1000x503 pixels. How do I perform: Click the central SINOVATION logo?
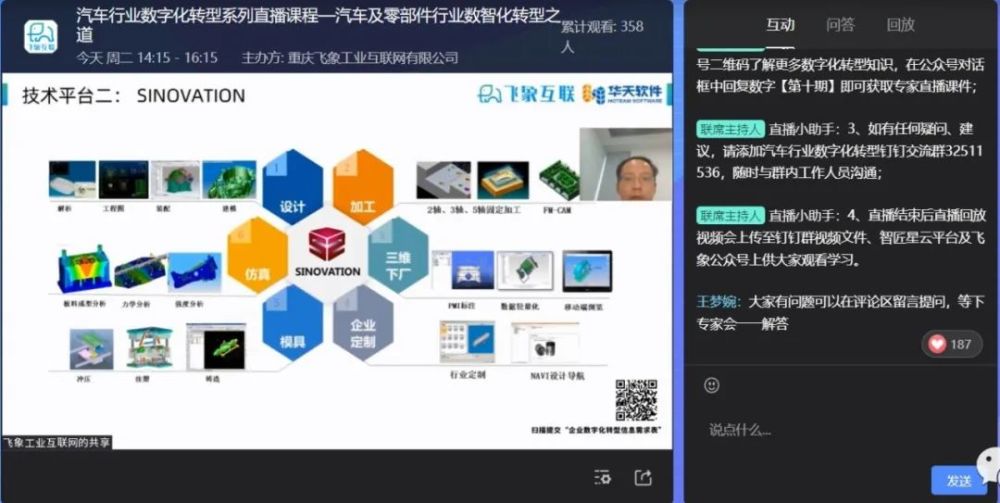(328, 253)
